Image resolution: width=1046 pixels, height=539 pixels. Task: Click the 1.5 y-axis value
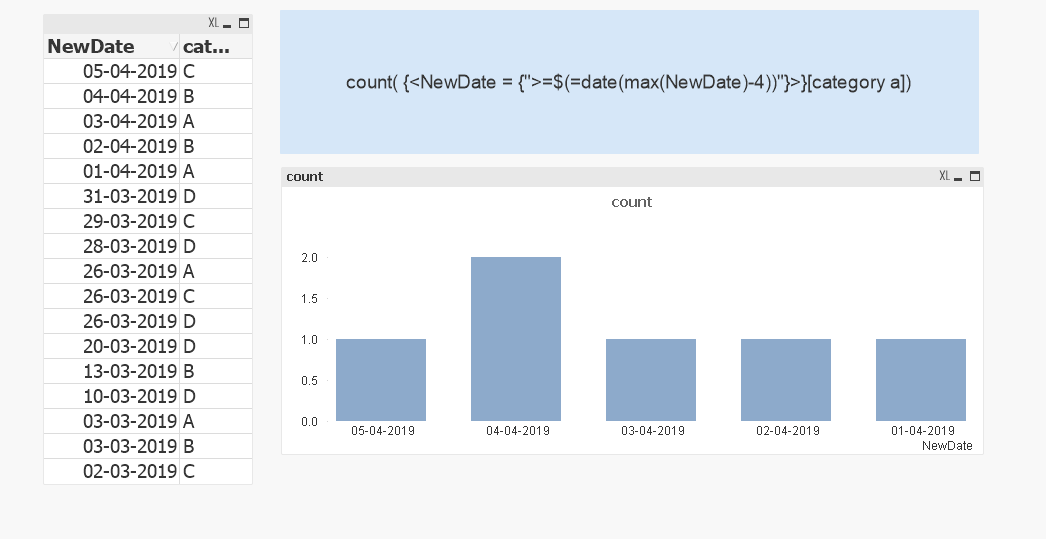310,299
